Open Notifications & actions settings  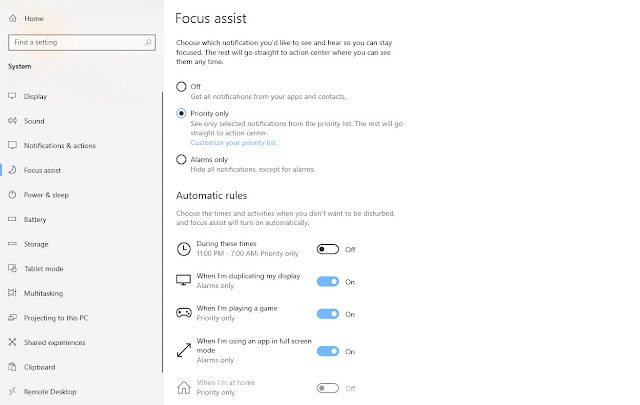point(60,146)
